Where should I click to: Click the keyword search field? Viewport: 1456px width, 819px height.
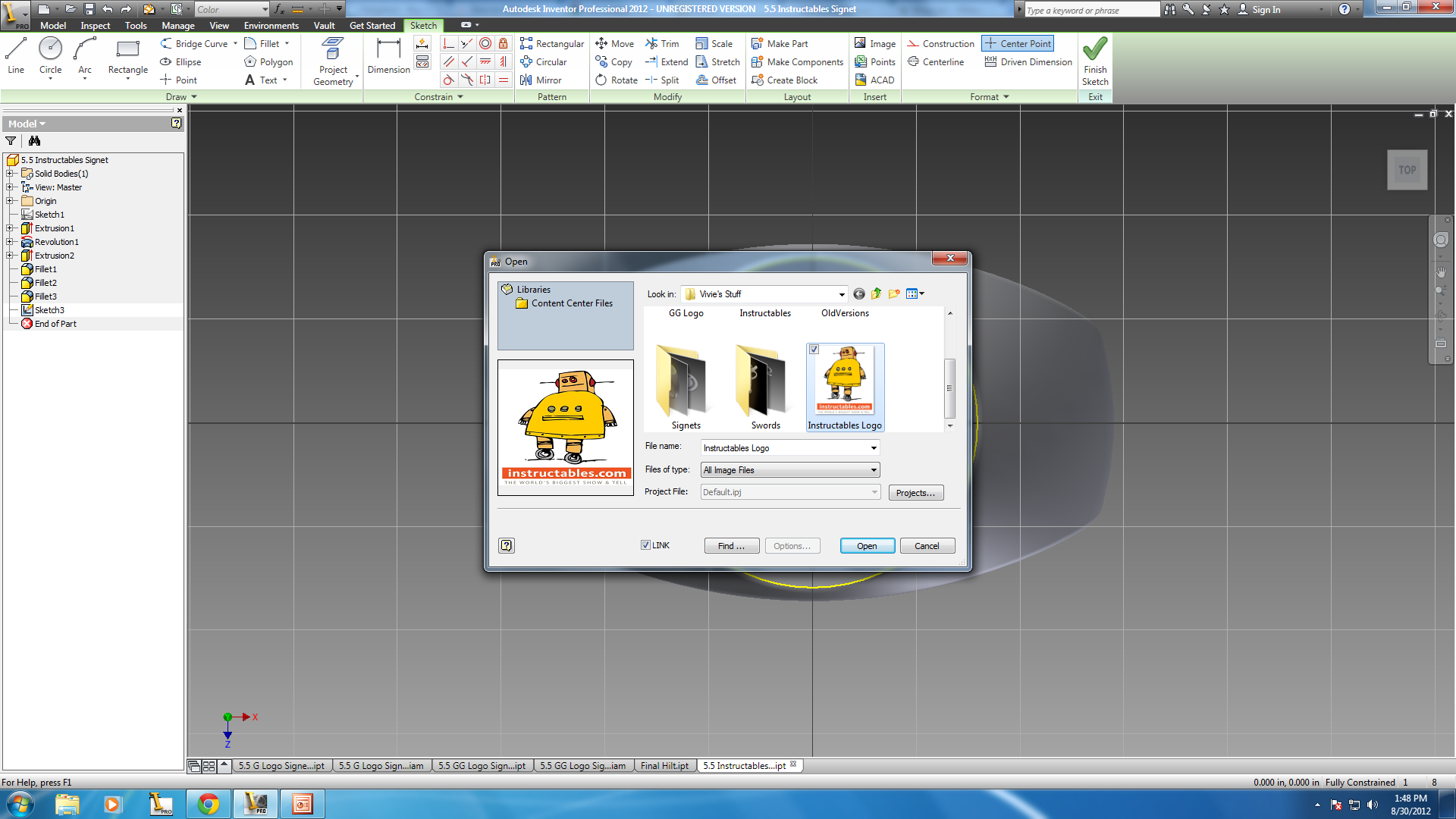[1091, 10]
